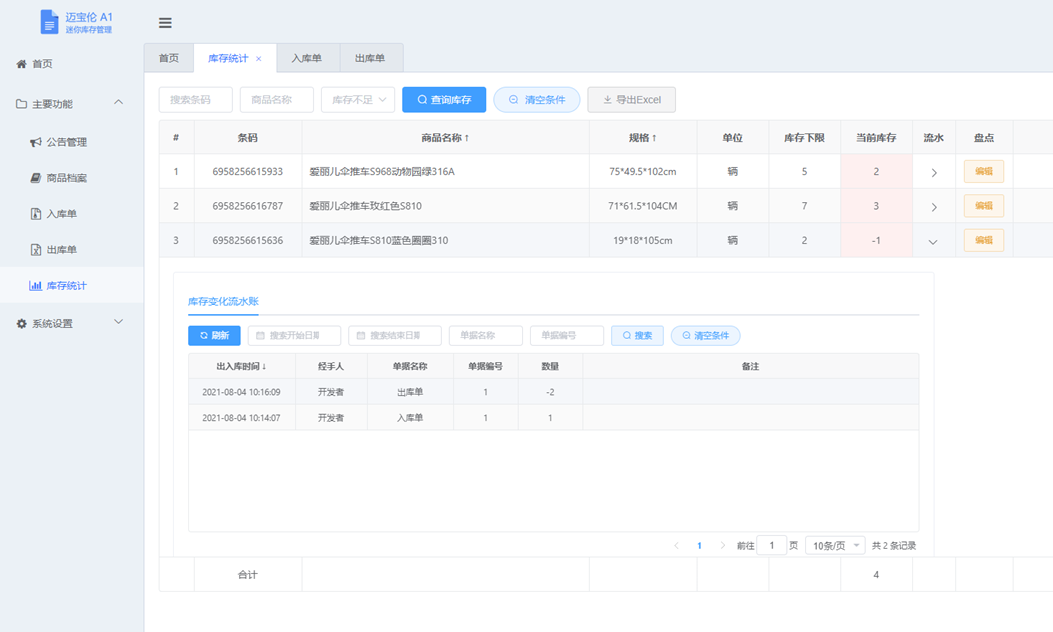
Task: Click the 迈宝伦 A1 logo icon
Action: [x=49, y=21]
